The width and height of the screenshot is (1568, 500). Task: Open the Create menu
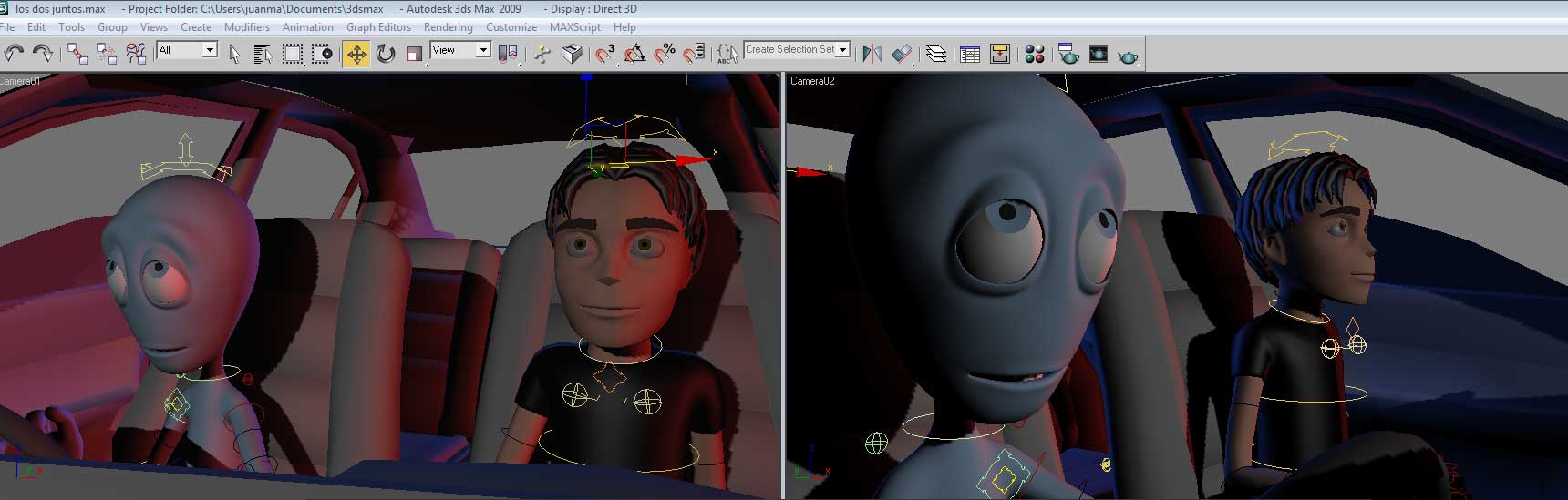tap(195, 27)
